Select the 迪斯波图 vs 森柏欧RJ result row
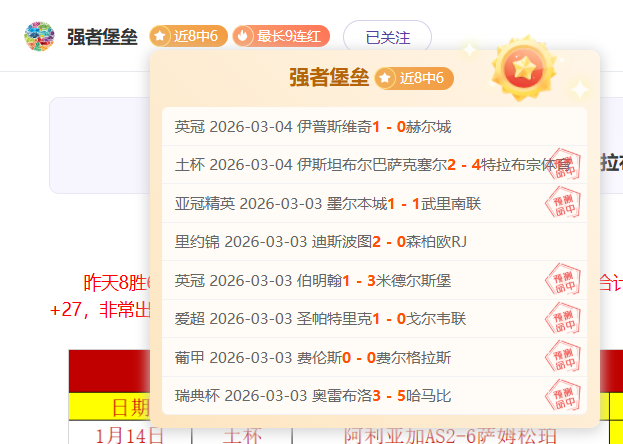The width and height of the screenshot is (623, 444). point(320,242)
